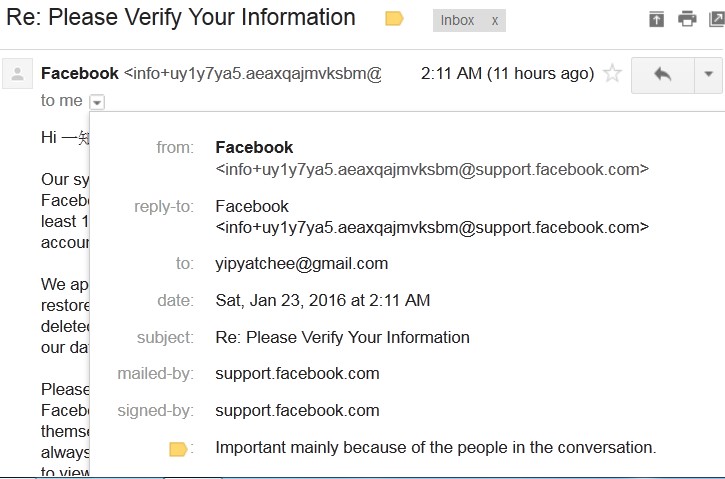Click the from address support.facebook.com email
The width and height of the screenshot is (725, 479).
coord(432,169)
